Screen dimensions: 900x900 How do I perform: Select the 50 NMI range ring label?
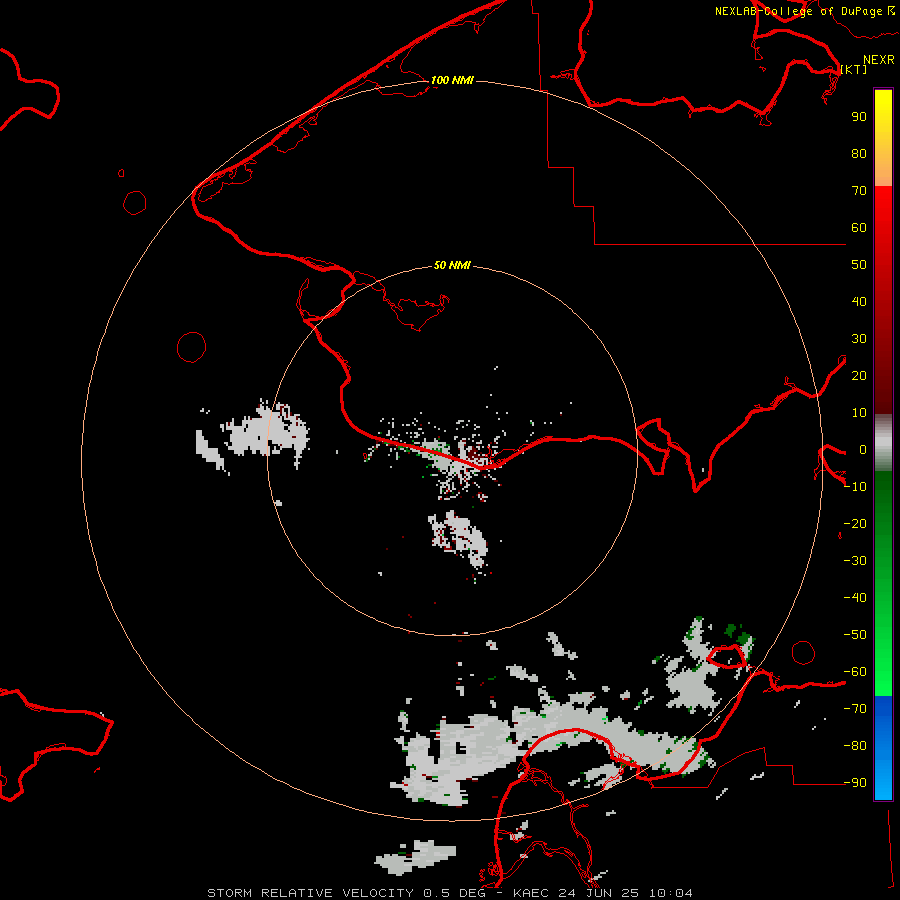coord(452,265)
